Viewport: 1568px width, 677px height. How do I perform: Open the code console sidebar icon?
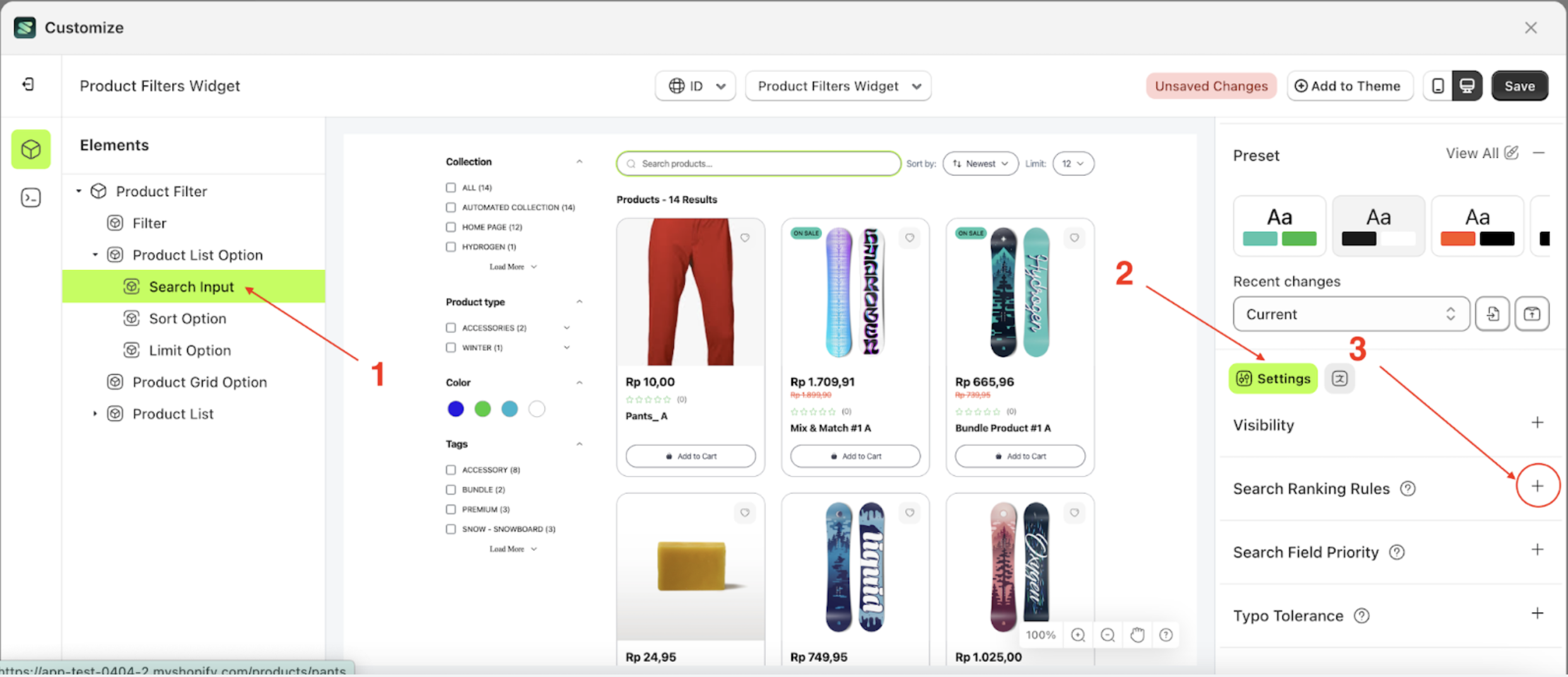(31, 198)
